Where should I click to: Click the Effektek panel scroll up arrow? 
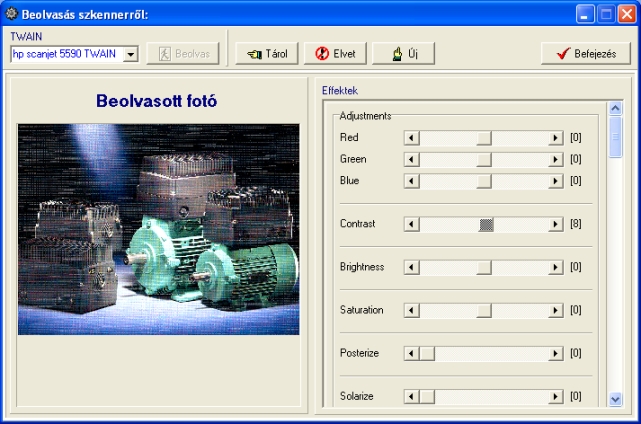[x=615, y=108]
